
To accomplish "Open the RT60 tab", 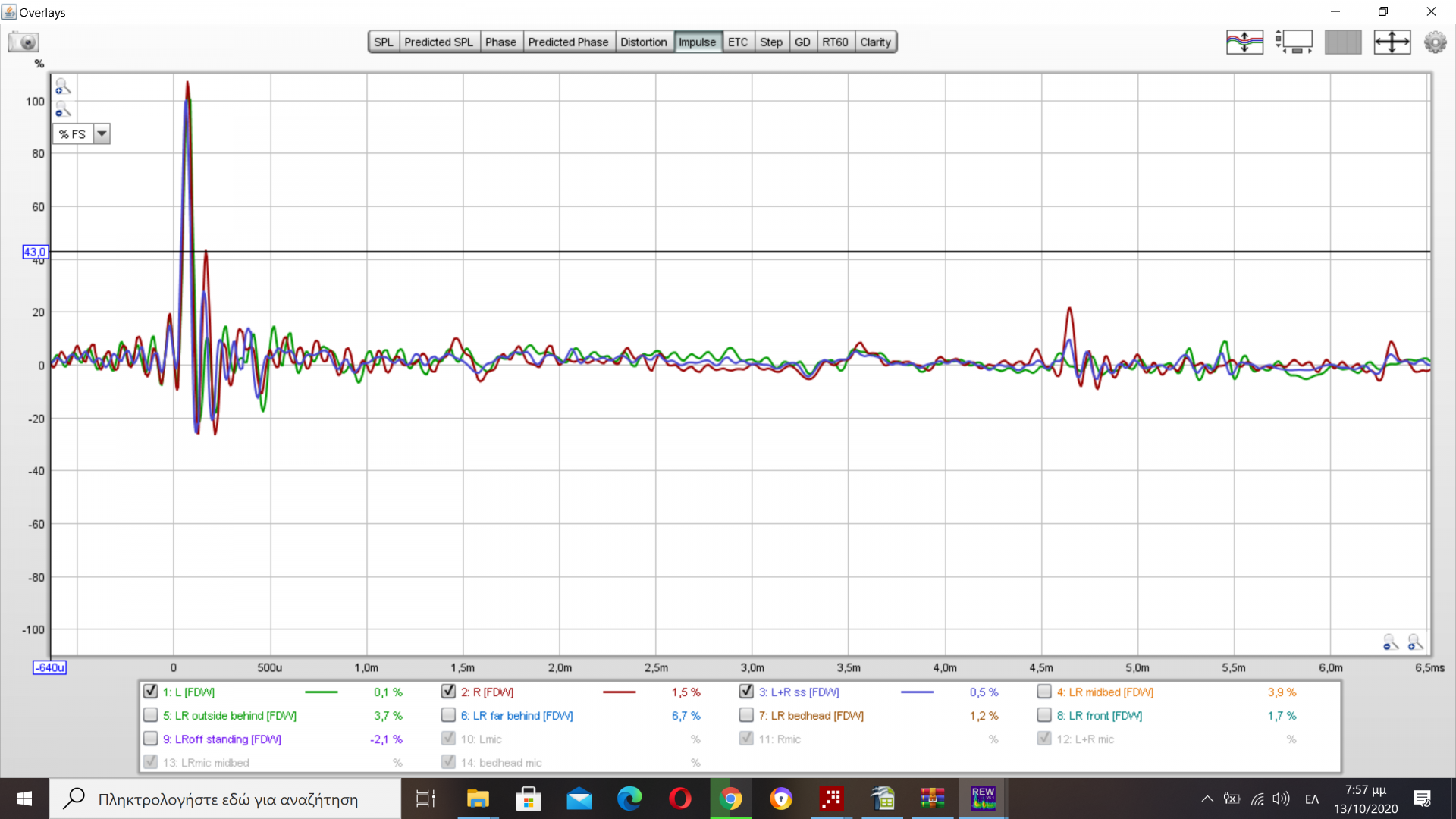I will pos(835,42).
